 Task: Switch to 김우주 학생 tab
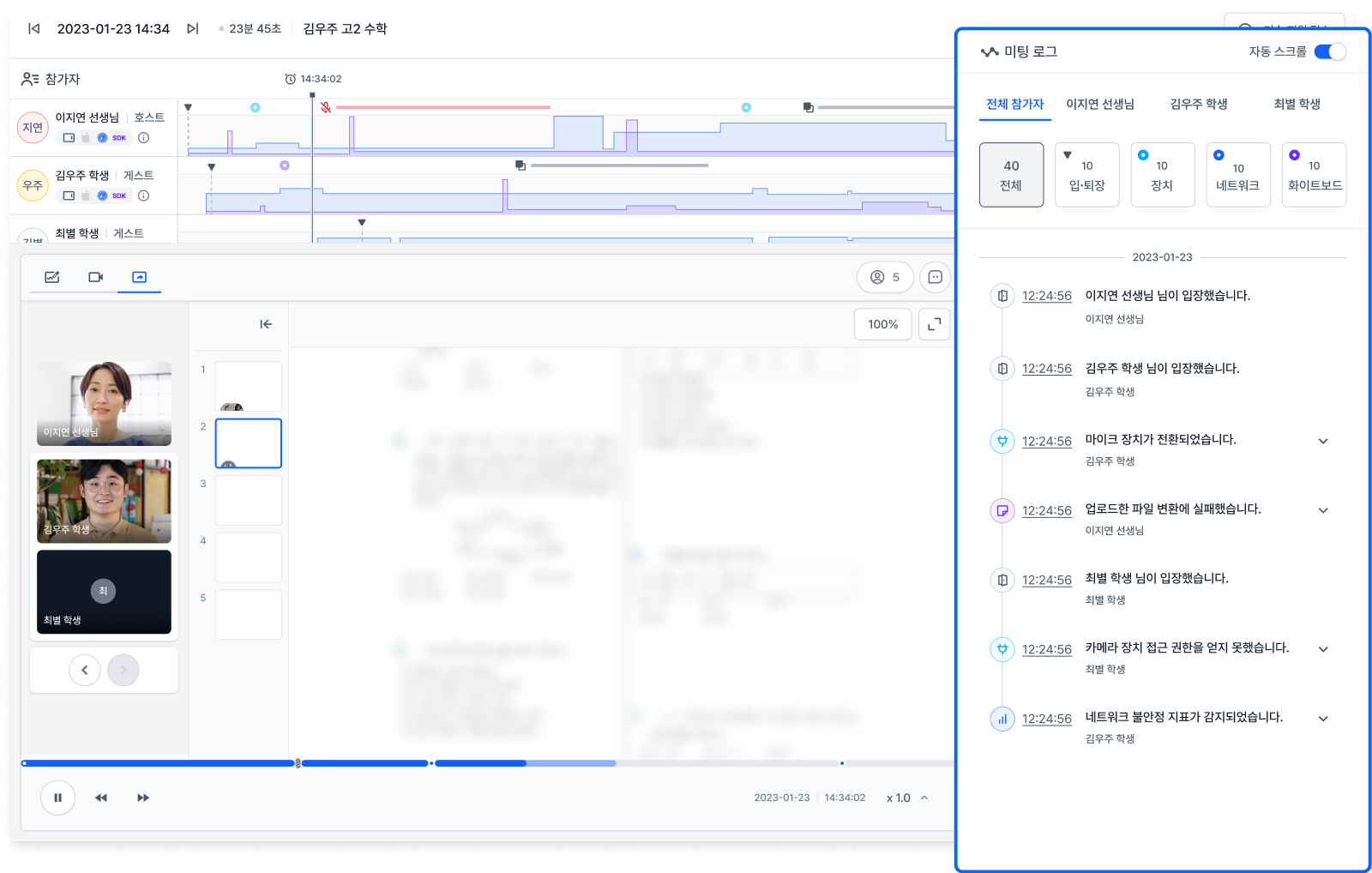tap(1199, 104)
